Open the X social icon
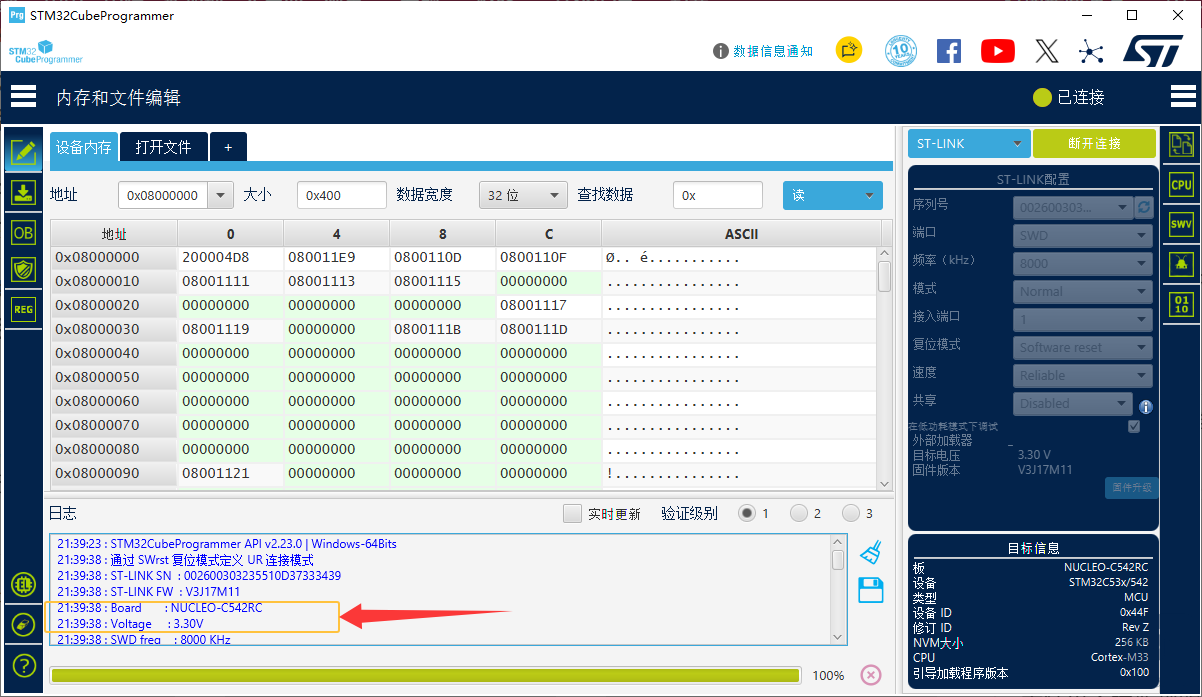Image resolution: width=1202 pixels, height=697 pixels. (x=1047, y=50)
